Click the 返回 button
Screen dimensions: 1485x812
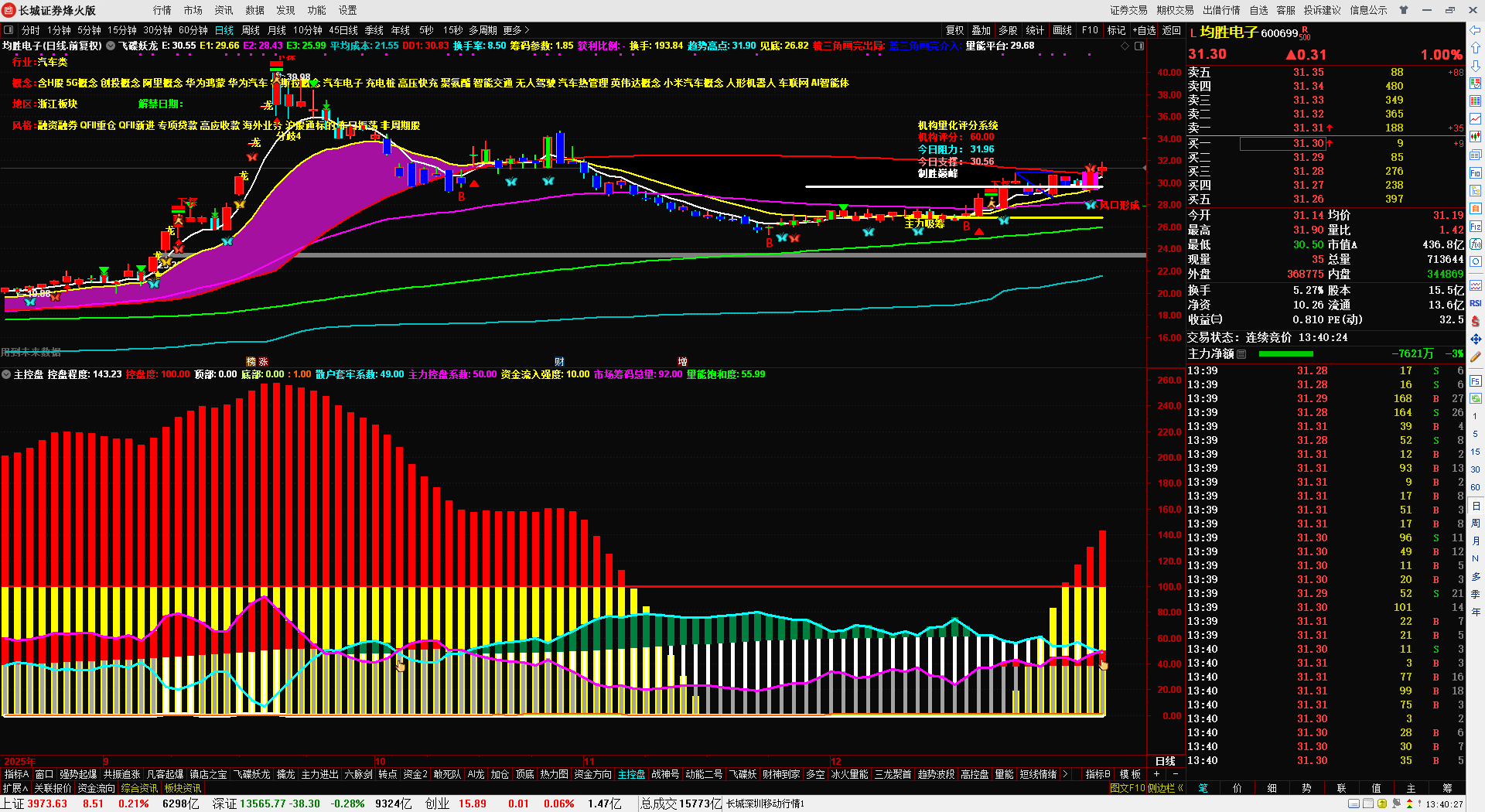(x=1172, y=30)
